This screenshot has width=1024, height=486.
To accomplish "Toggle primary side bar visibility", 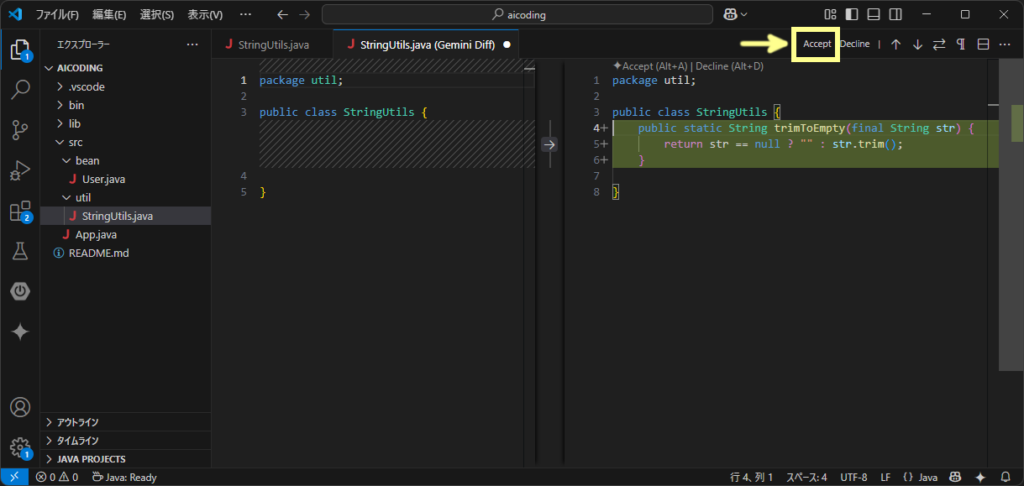I will point(852,14).
